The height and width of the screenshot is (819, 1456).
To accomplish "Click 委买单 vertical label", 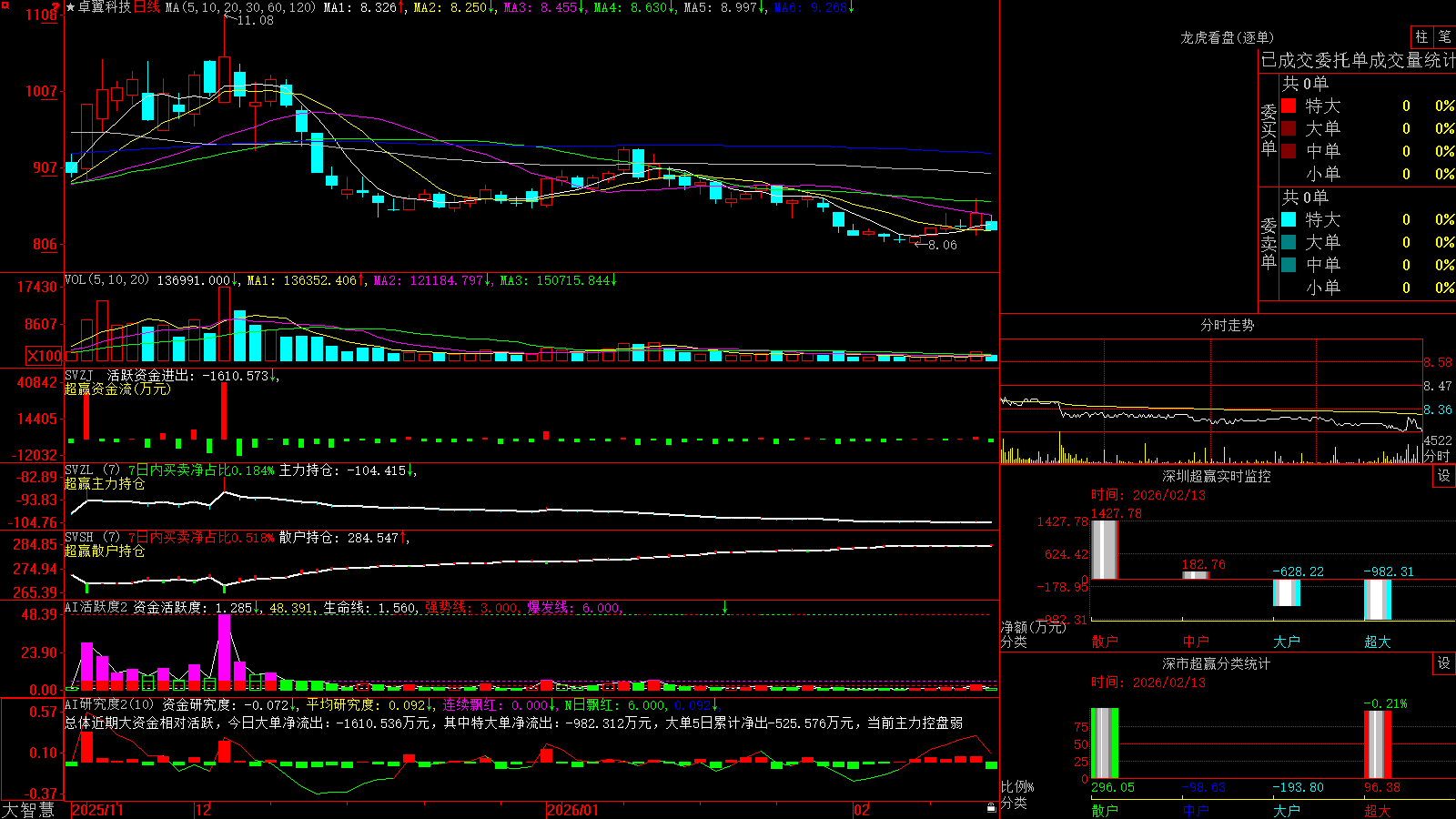I will (x=1269, y=129).
